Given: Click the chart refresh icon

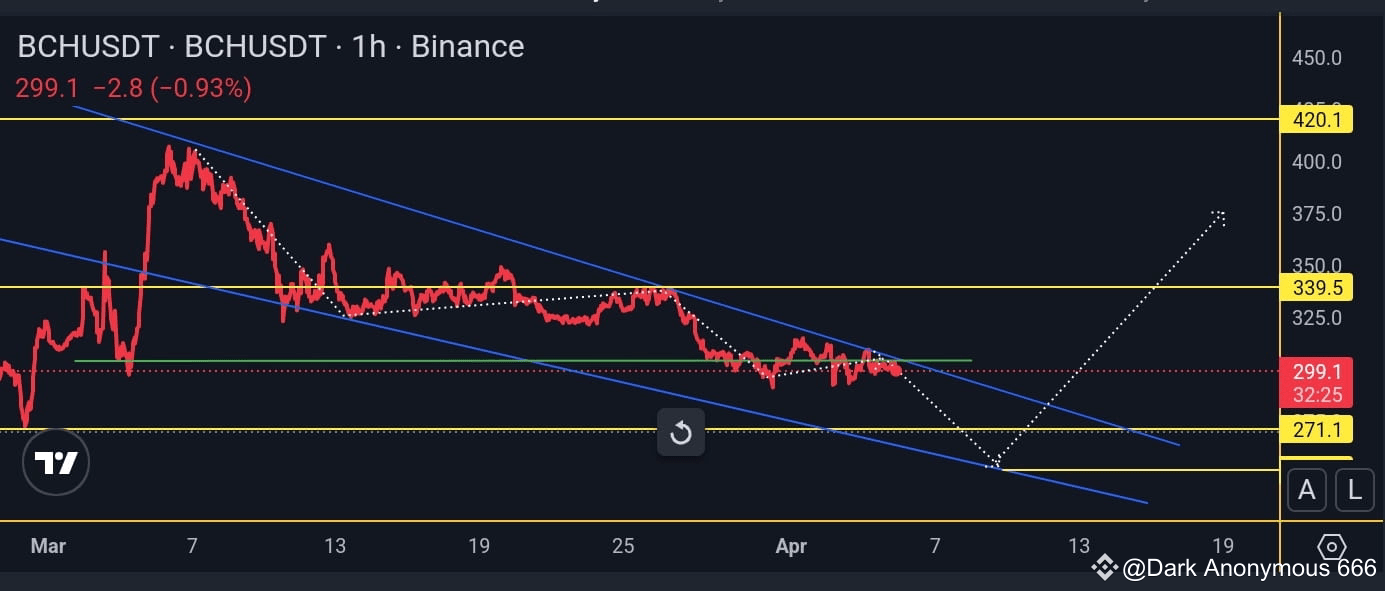Looking at the screenshot, I should pyautogui.click(x=681, y=433).
